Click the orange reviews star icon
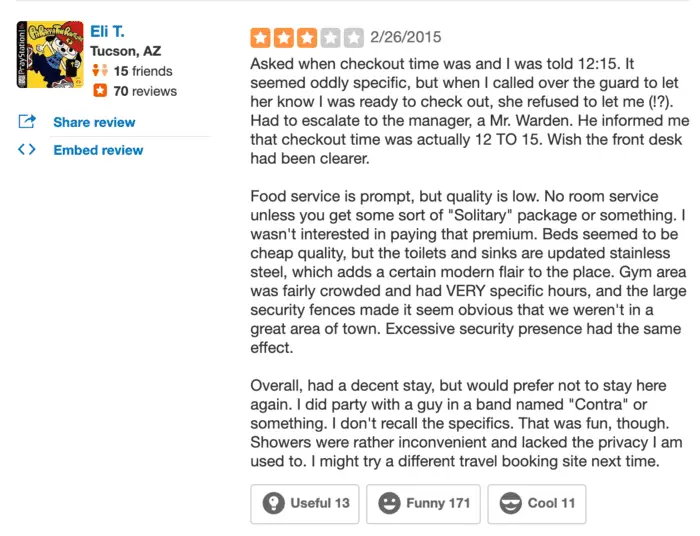 (x=99, y=91)
